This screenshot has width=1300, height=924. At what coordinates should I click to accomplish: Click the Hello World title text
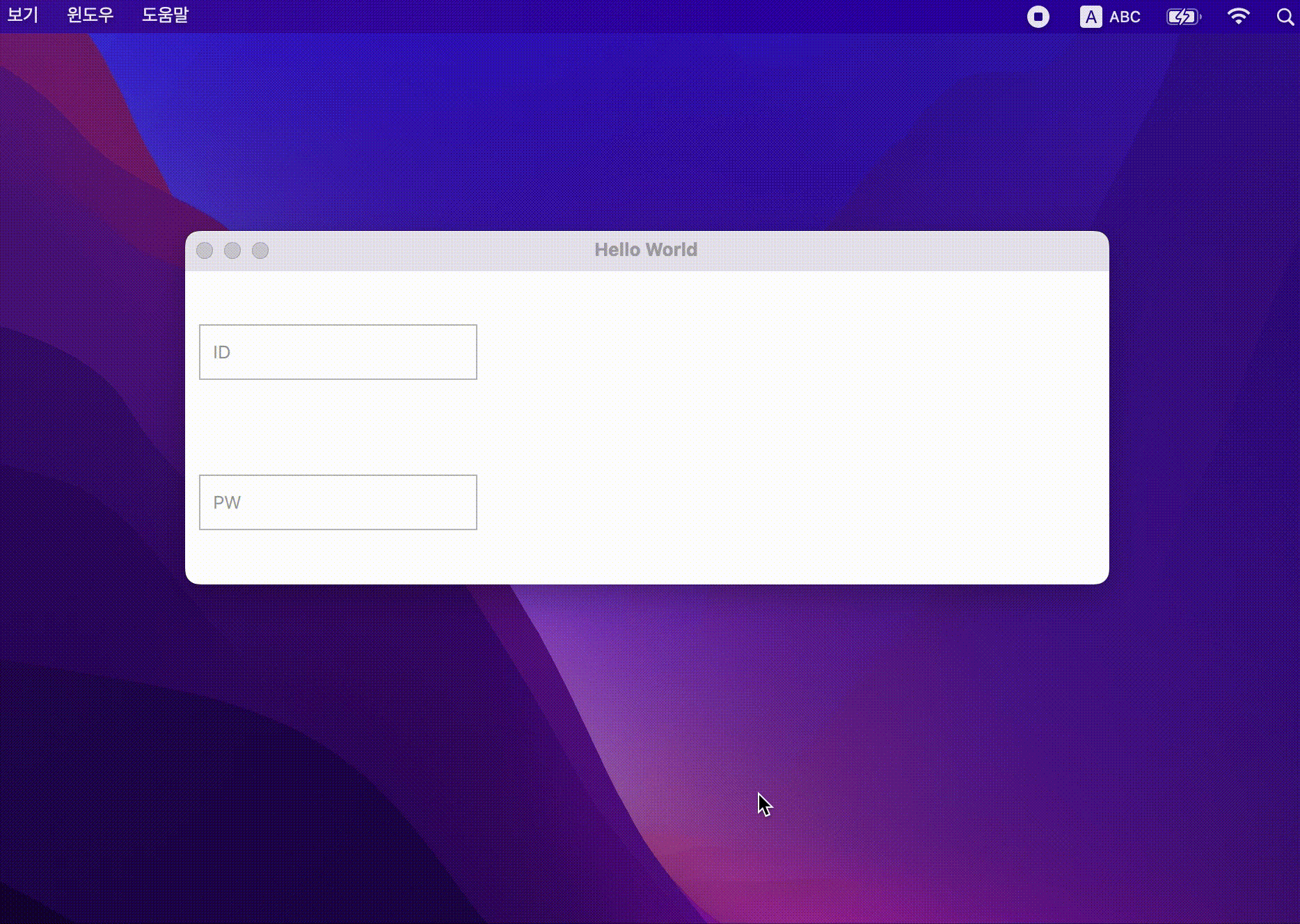pyautogui.click(x=646, y=250)
